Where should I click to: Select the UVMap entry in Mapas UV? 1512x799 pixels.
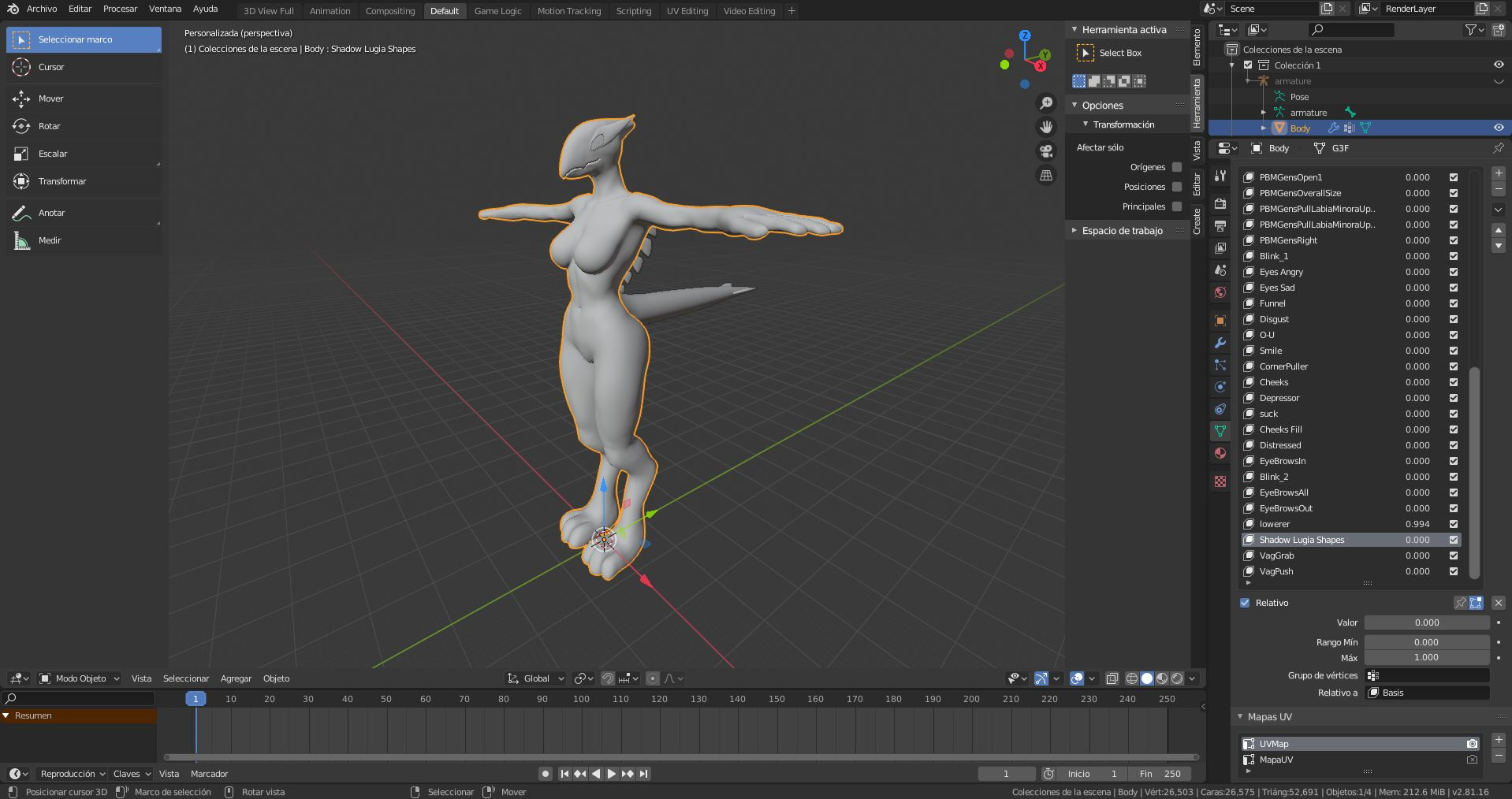[1360, 744]
